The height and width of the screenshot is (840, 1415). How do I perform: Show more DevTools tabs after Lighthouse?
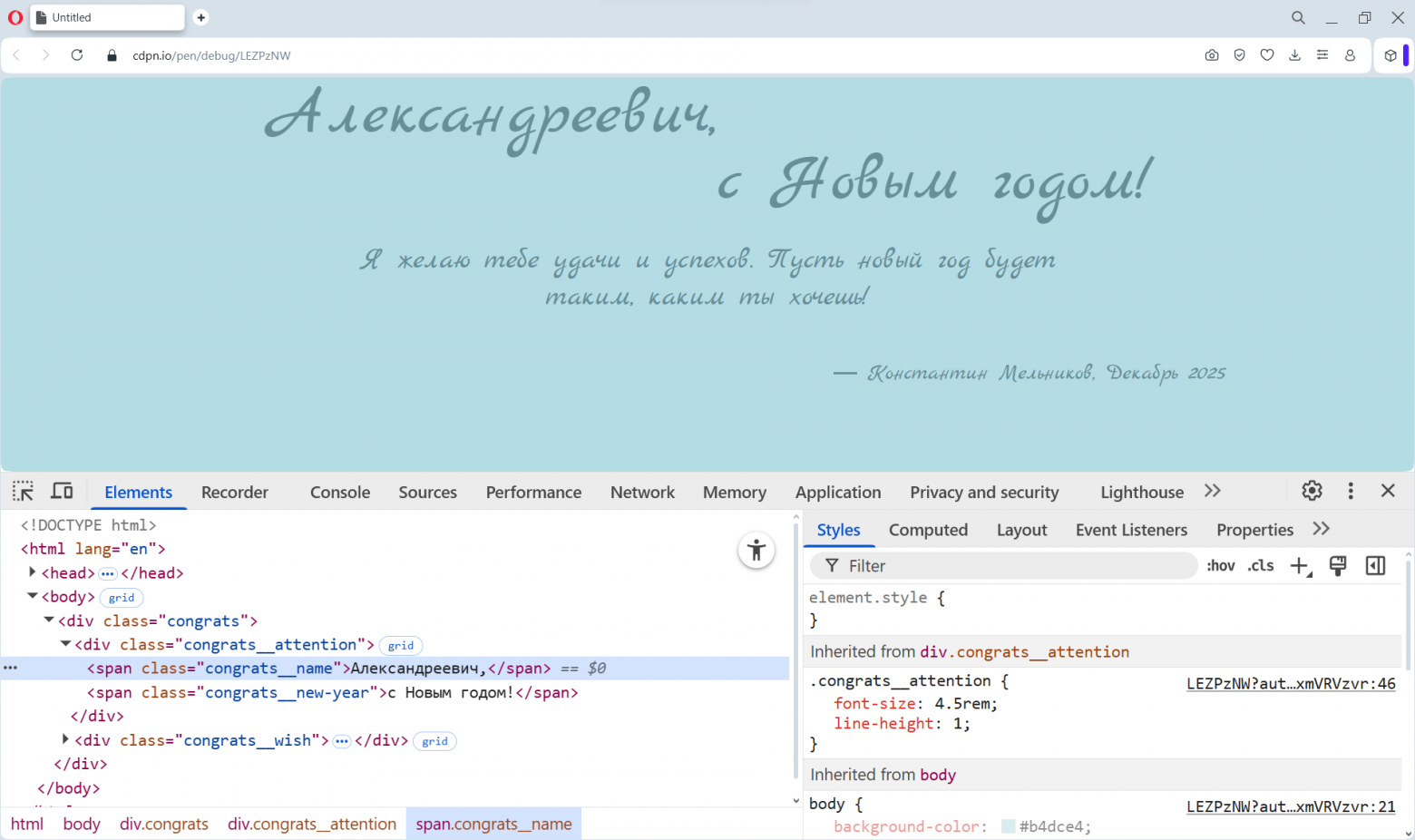[x=1213, y=491]
